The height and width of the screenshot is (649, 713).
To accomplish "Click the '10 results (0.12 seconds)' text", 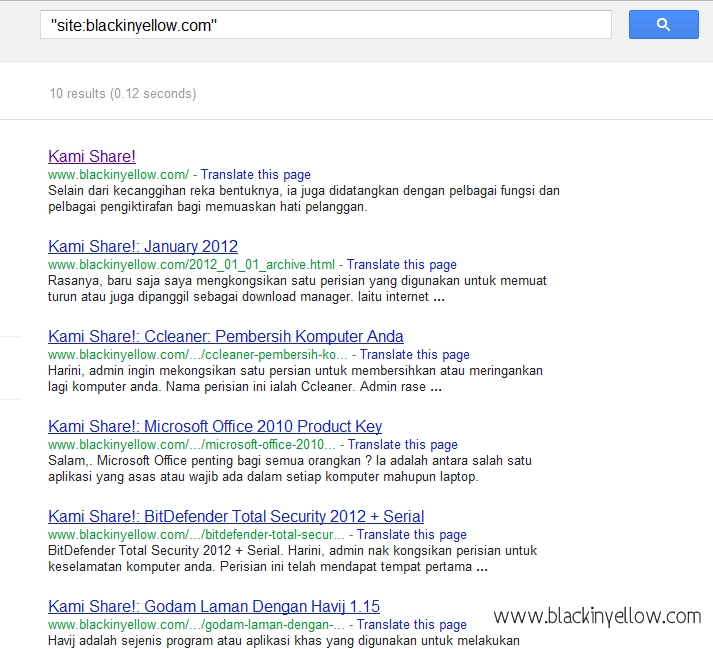I will point(123,94).
